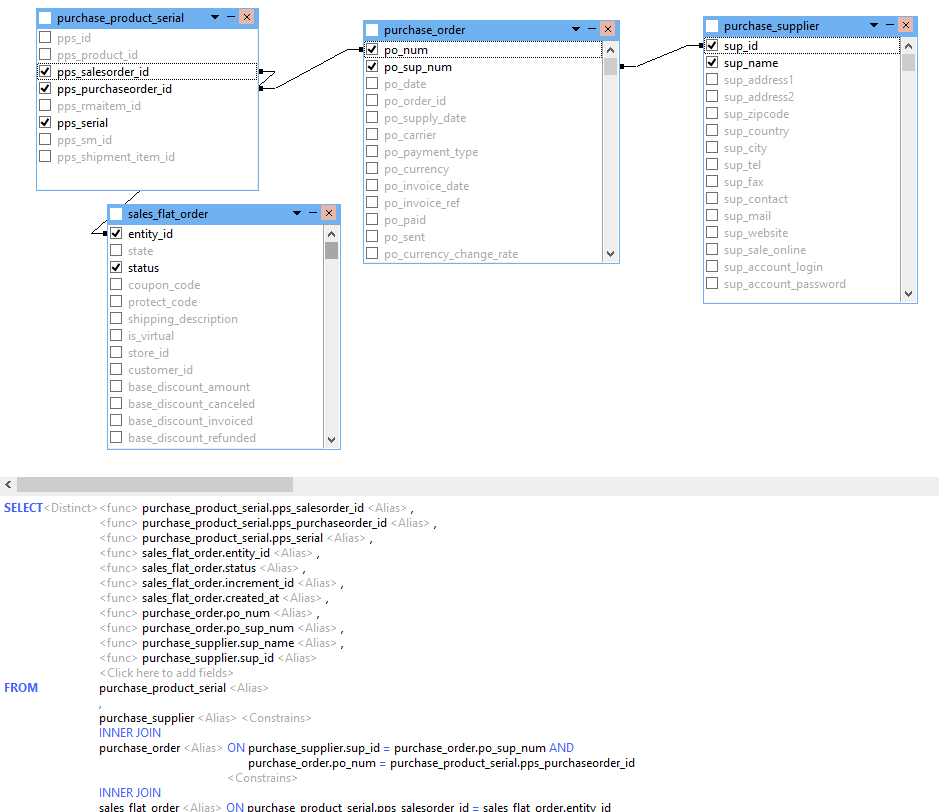Toggle select-all checkbox in purchase_product_serial header
Viewport: 939px width, 812px height.
tap(45, 18)
